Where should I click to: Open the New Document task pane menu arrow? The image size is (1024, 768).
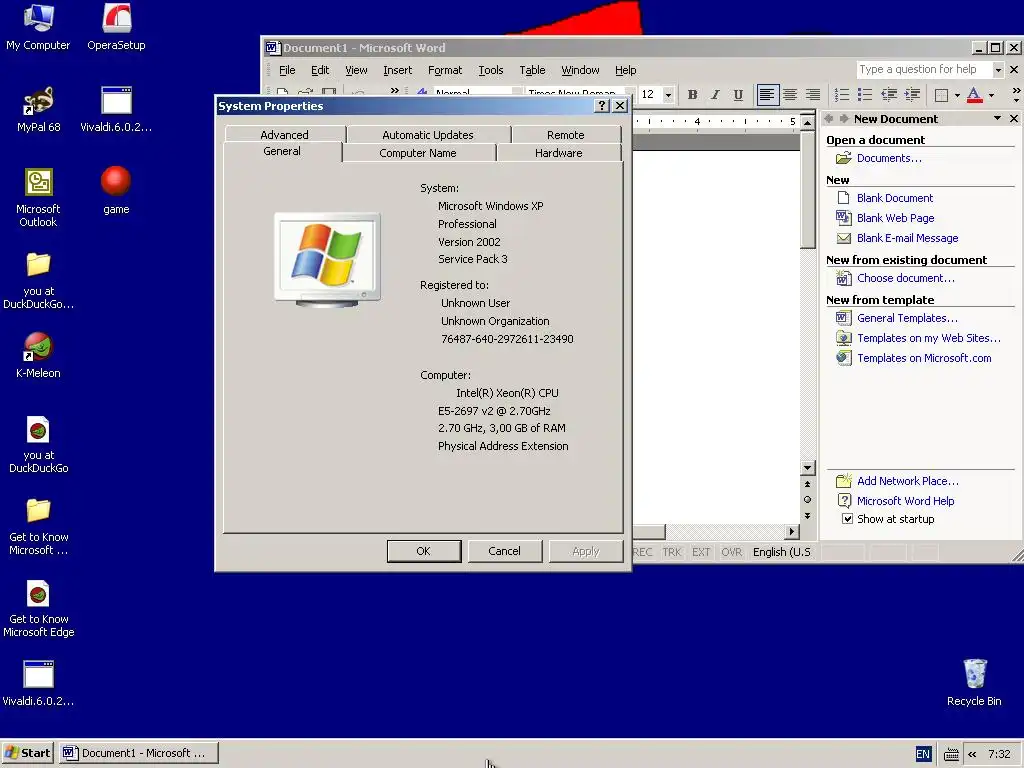coord(997,118)
